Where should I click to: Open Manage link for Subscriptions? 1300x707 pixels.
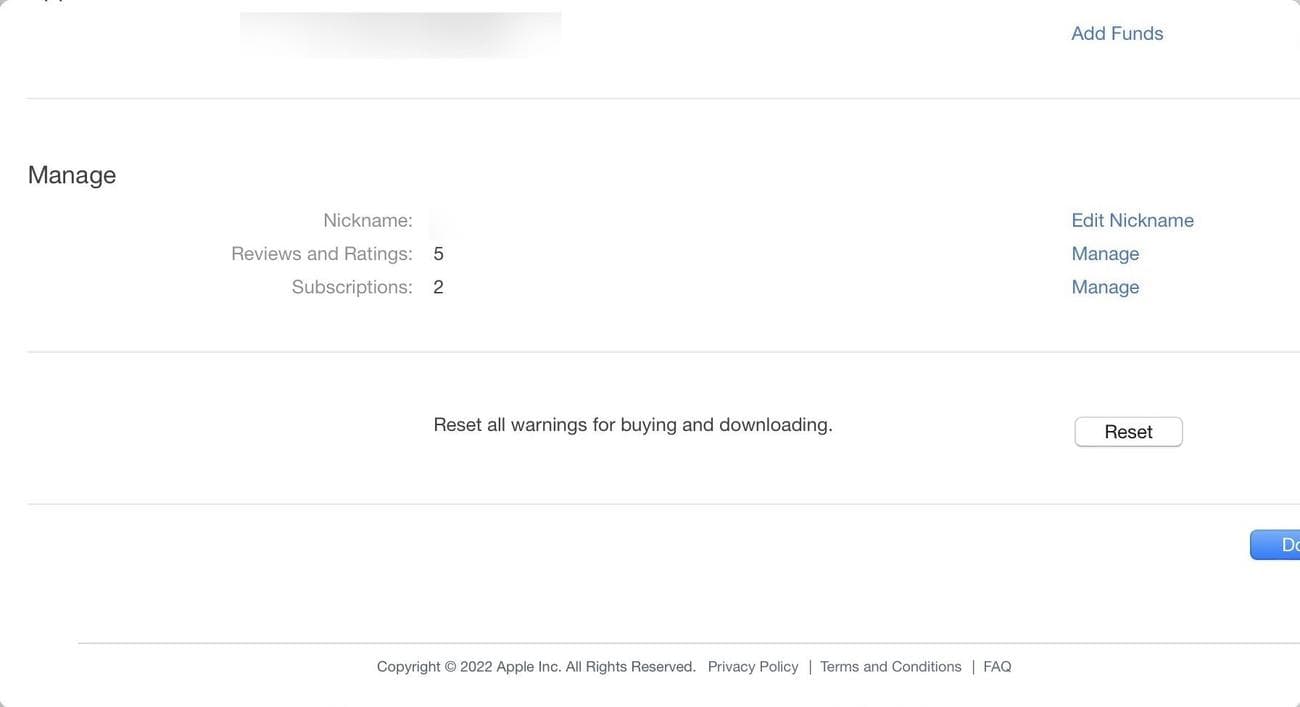pyautogui.click(x=1105, y=287)
